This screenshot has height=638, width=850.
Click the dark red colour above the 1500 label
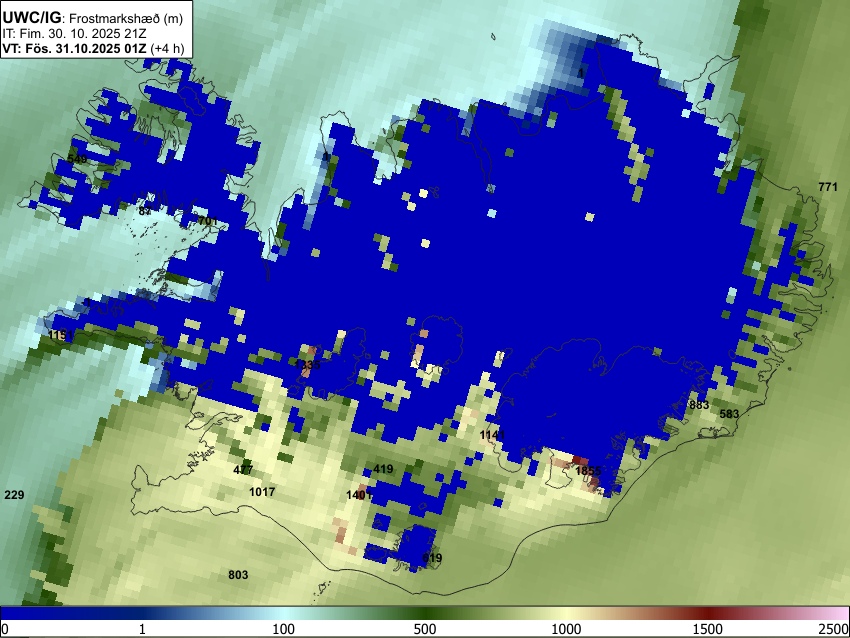tap(708, 614)
